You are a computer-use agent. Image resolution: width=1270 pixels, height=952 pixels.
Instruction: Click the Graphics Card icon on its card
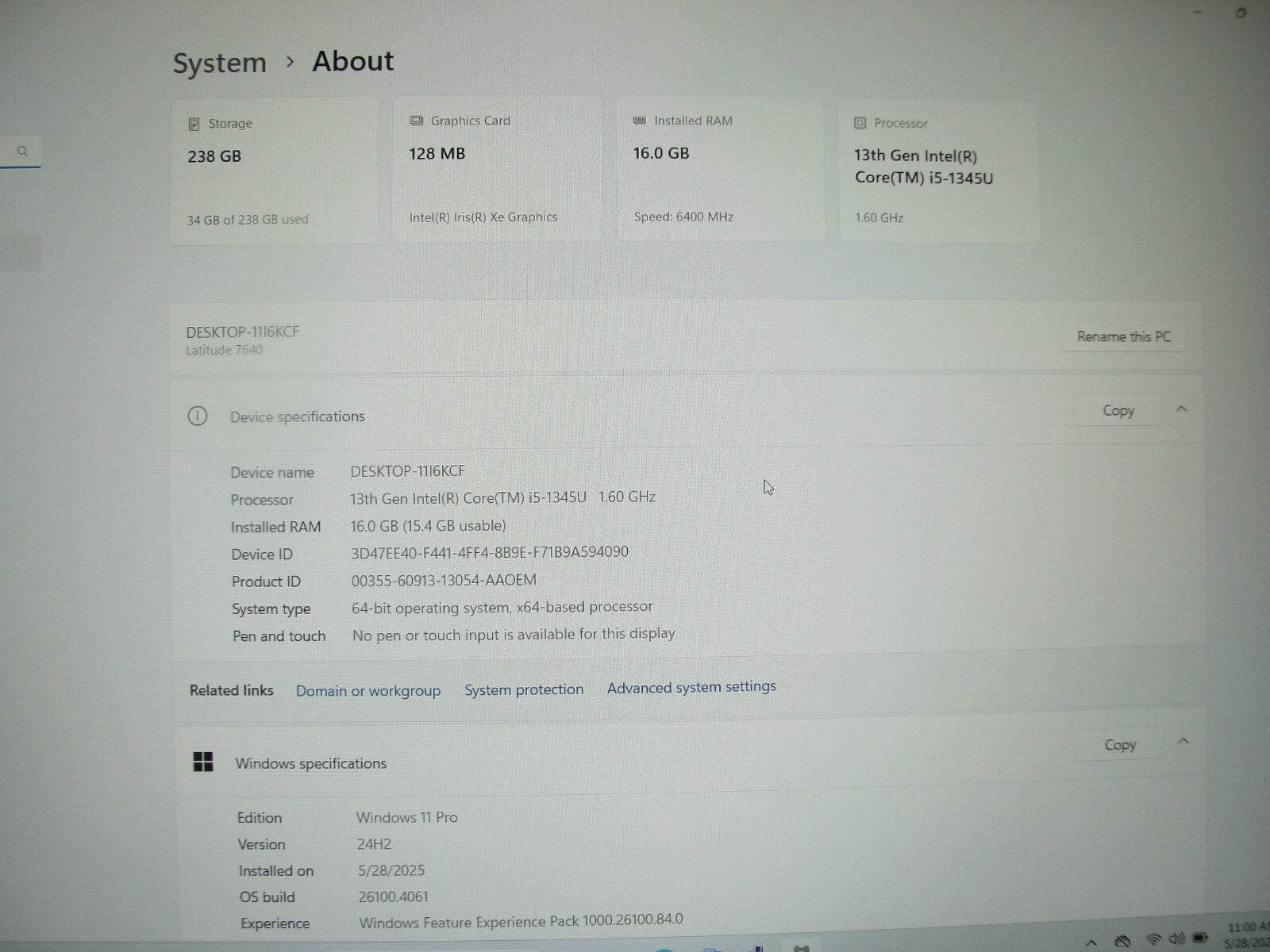pyautogui.click(x=417, y=120)
